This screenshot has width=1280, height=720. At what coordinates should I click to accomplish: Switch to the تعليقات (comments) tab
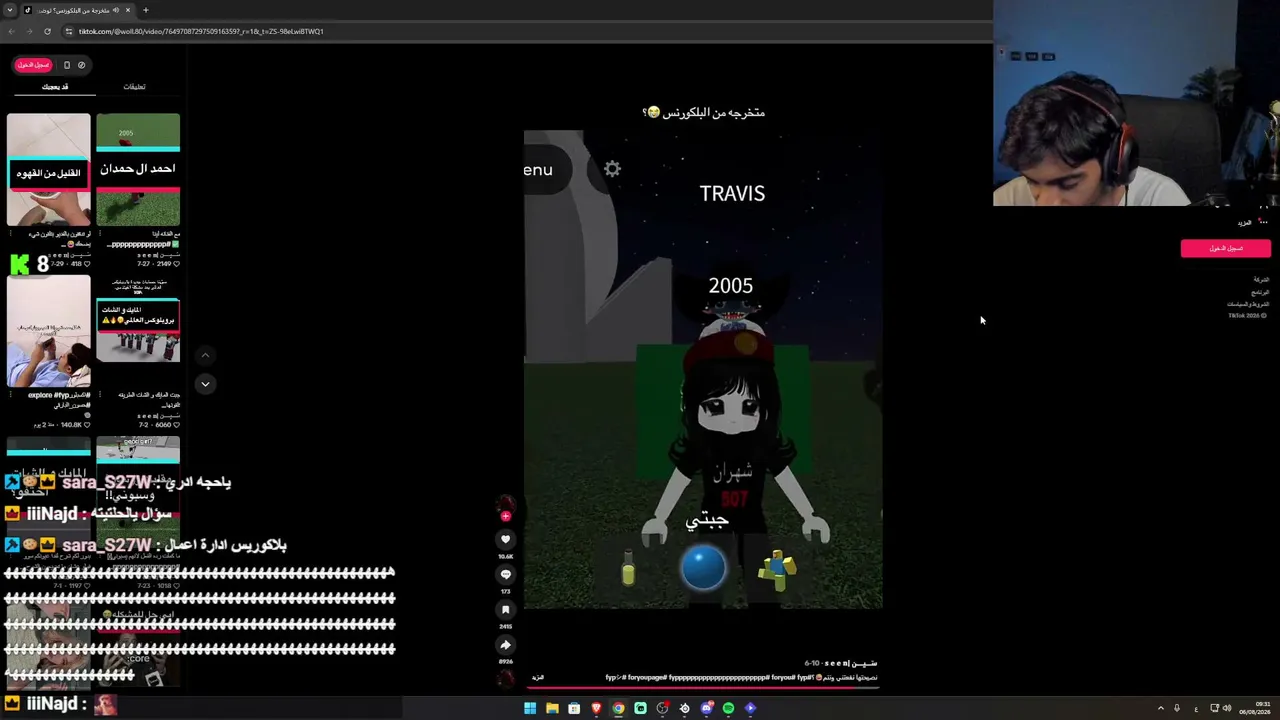[134, 87]
